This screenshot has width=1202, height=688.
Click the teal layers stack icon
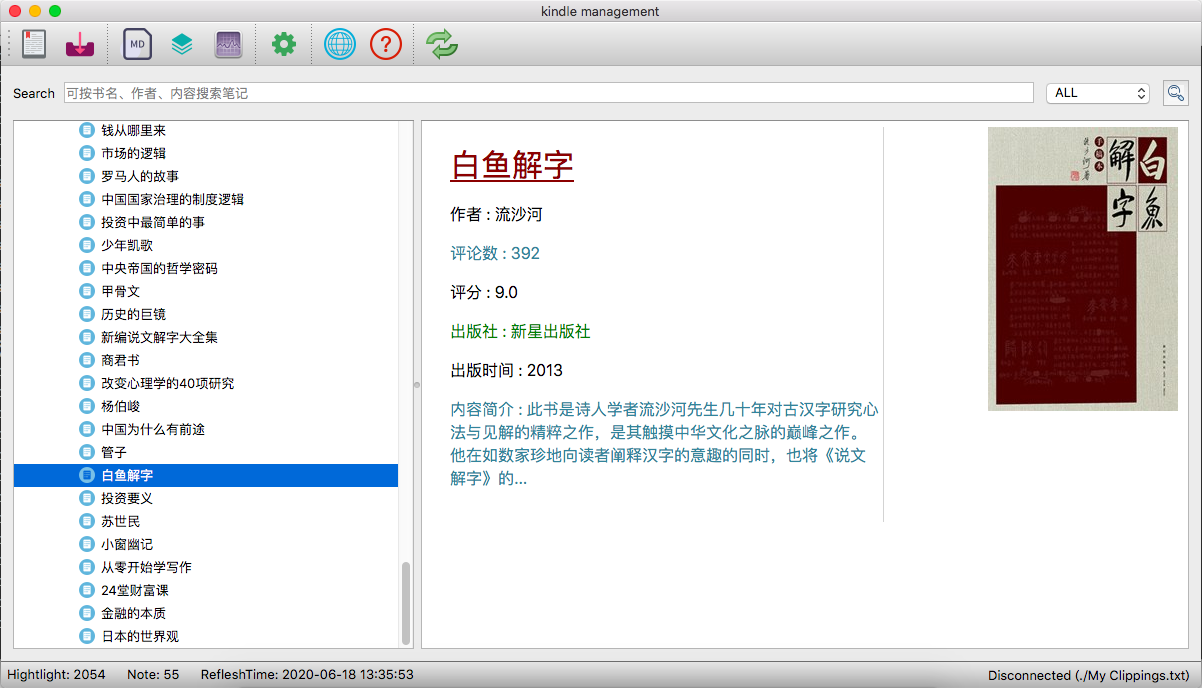click(x=182, y=44)
